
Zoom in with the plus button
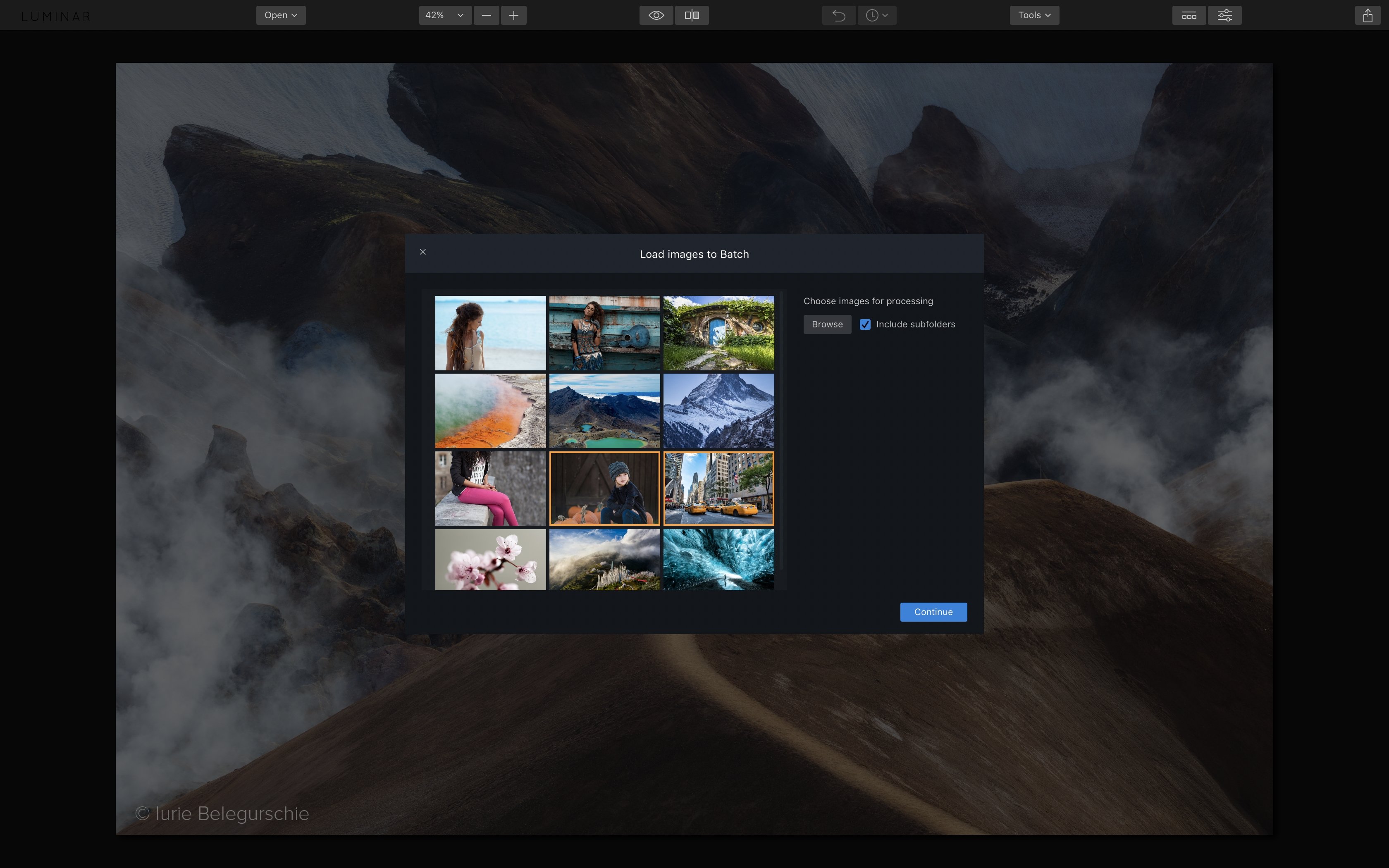point(514,16)
